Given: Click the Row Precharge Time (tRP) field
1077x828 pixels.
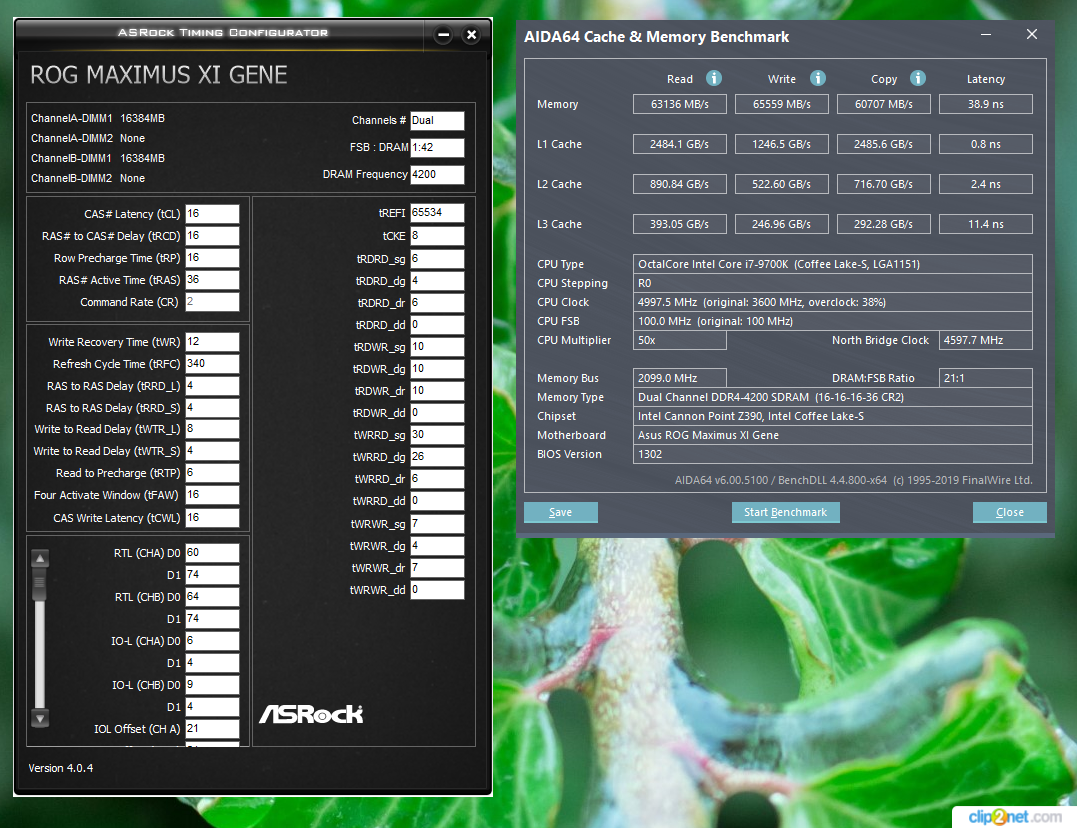Looking at the screenshot, I should pyautogui.click(x=212, y=258).
